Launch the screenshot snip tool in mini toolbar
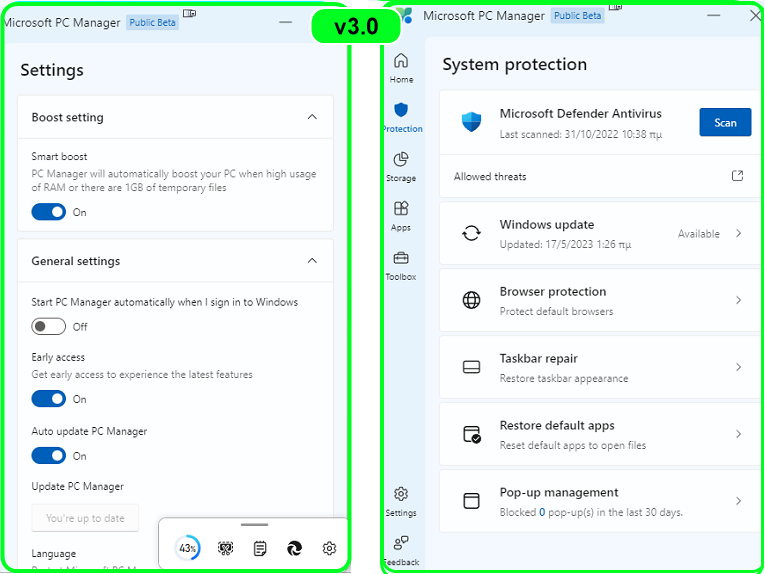This screenshot has width=765, height=574. point(225,548)
